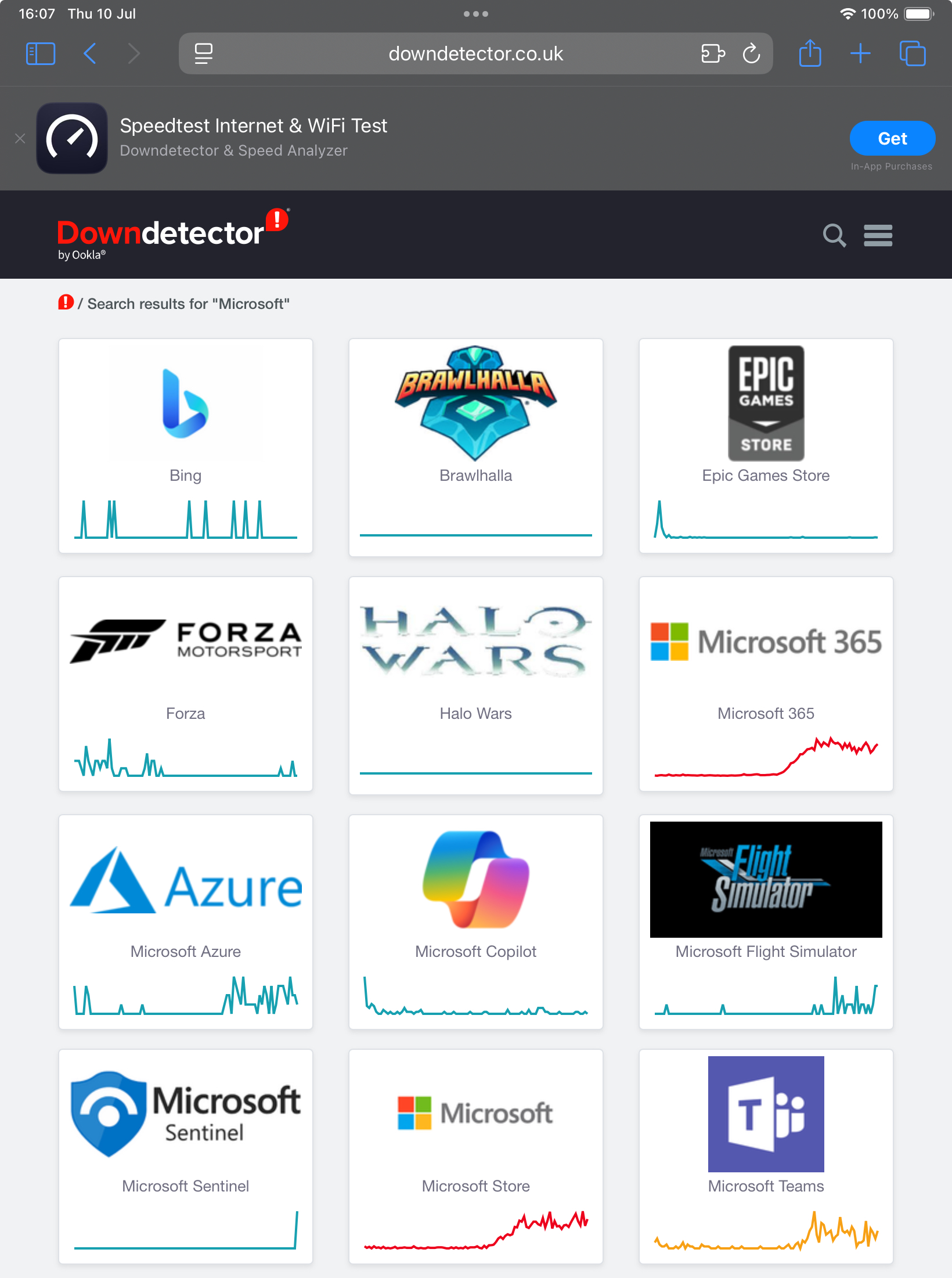Screen dimensions: 952x1278
Task: View Microsoft Copilot outage chart
Action: coord(476,995)
